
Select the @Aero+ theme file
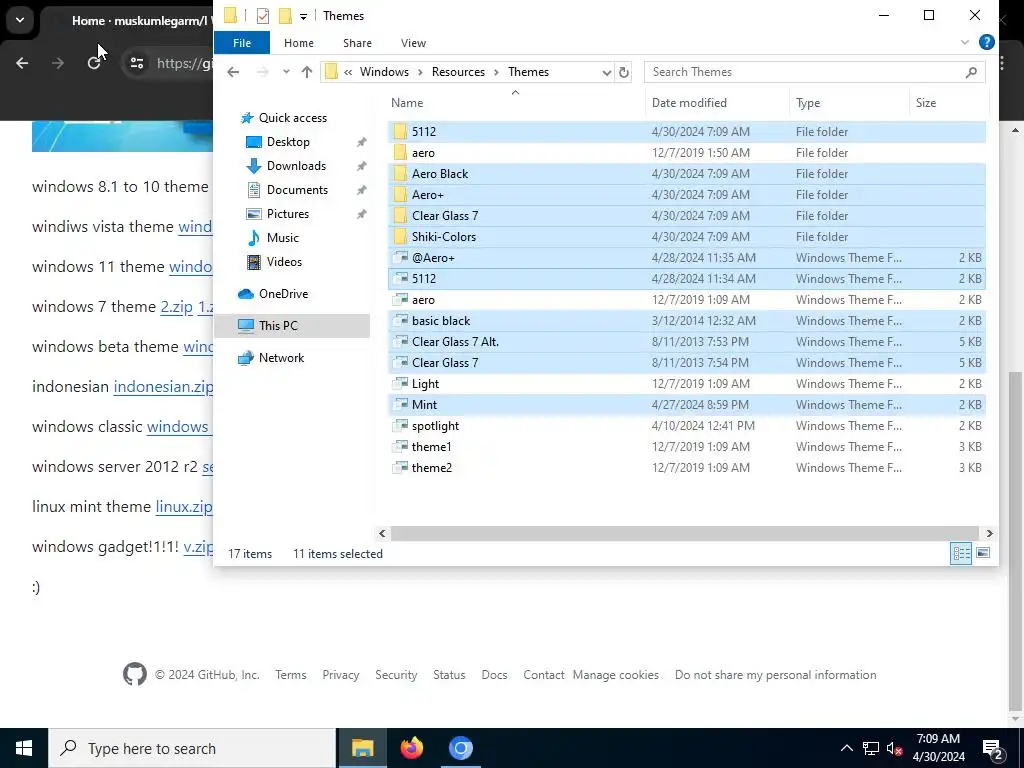pos(686,258)
